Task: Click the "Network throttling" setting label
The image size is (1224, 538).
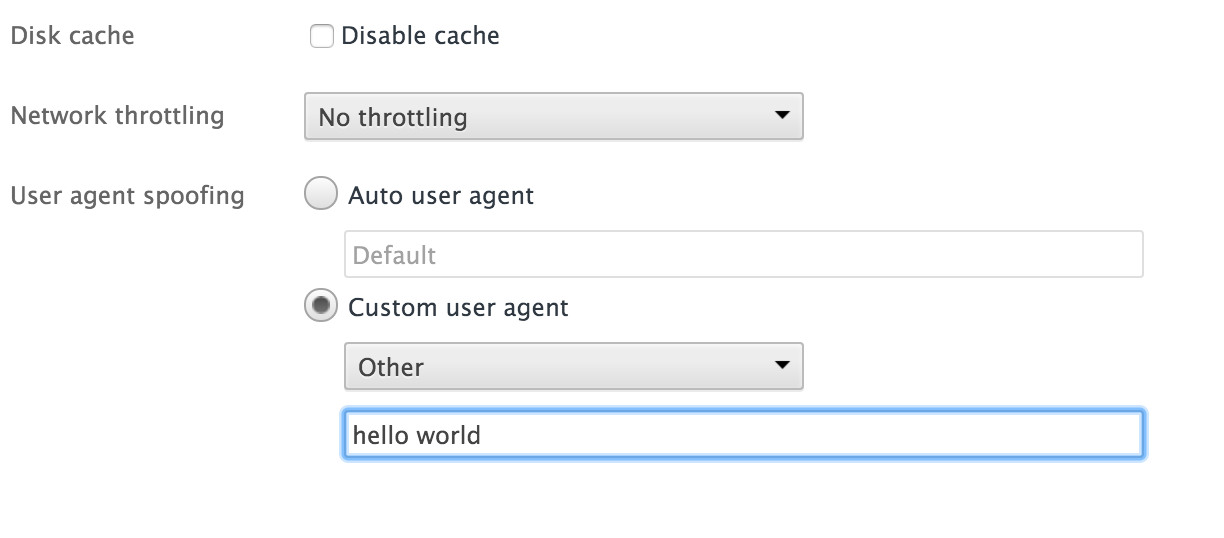Action: [x=117, y=115]
